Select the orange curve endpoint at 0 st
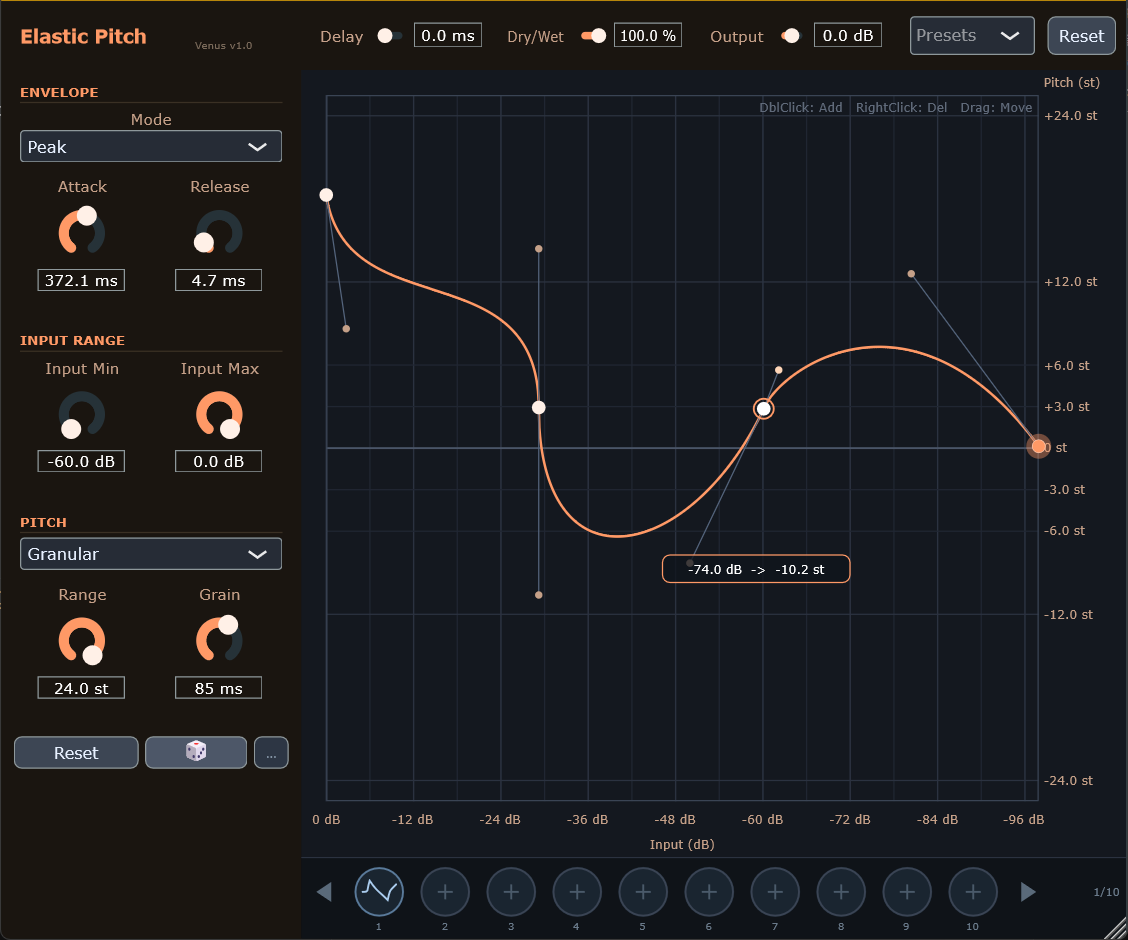This screenshot has height=940, width=1128. coord(1038,447)
